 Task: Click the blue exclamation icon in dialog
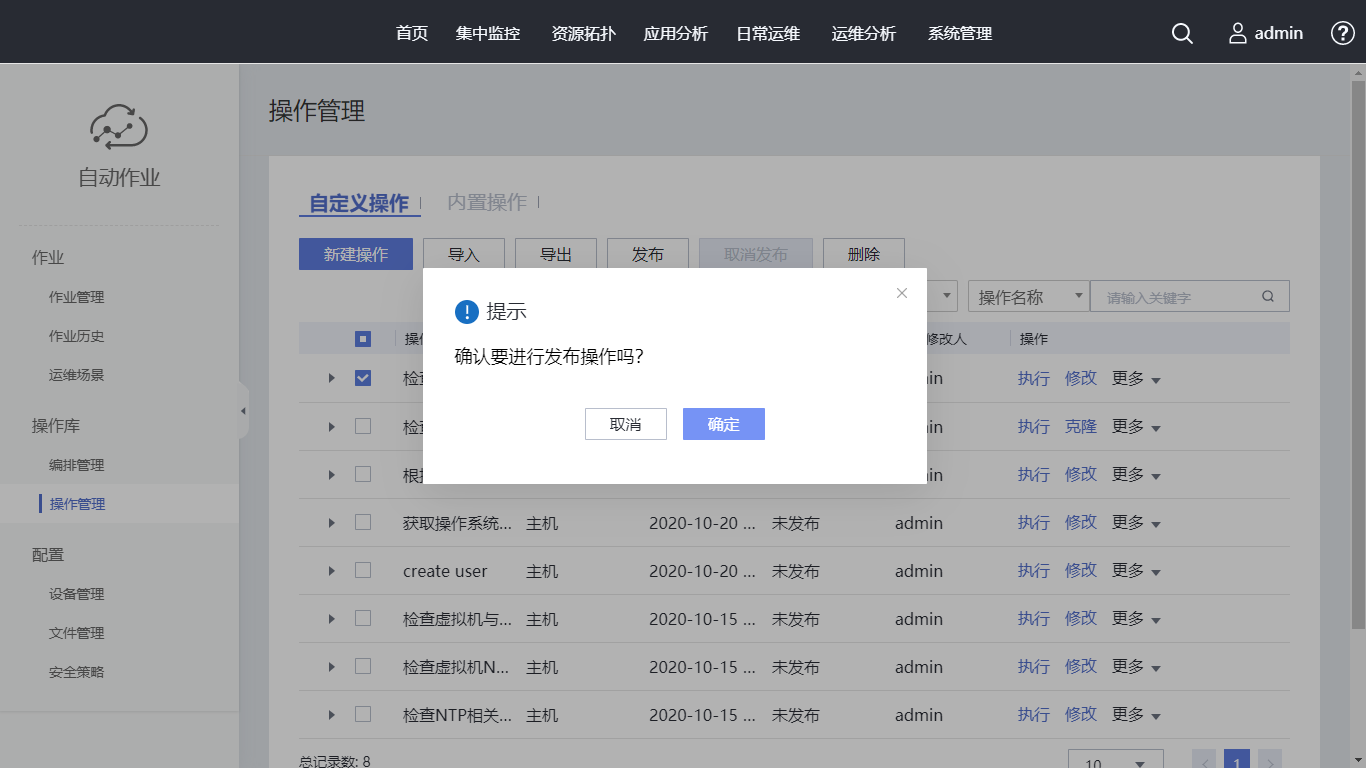coord(467,312)
